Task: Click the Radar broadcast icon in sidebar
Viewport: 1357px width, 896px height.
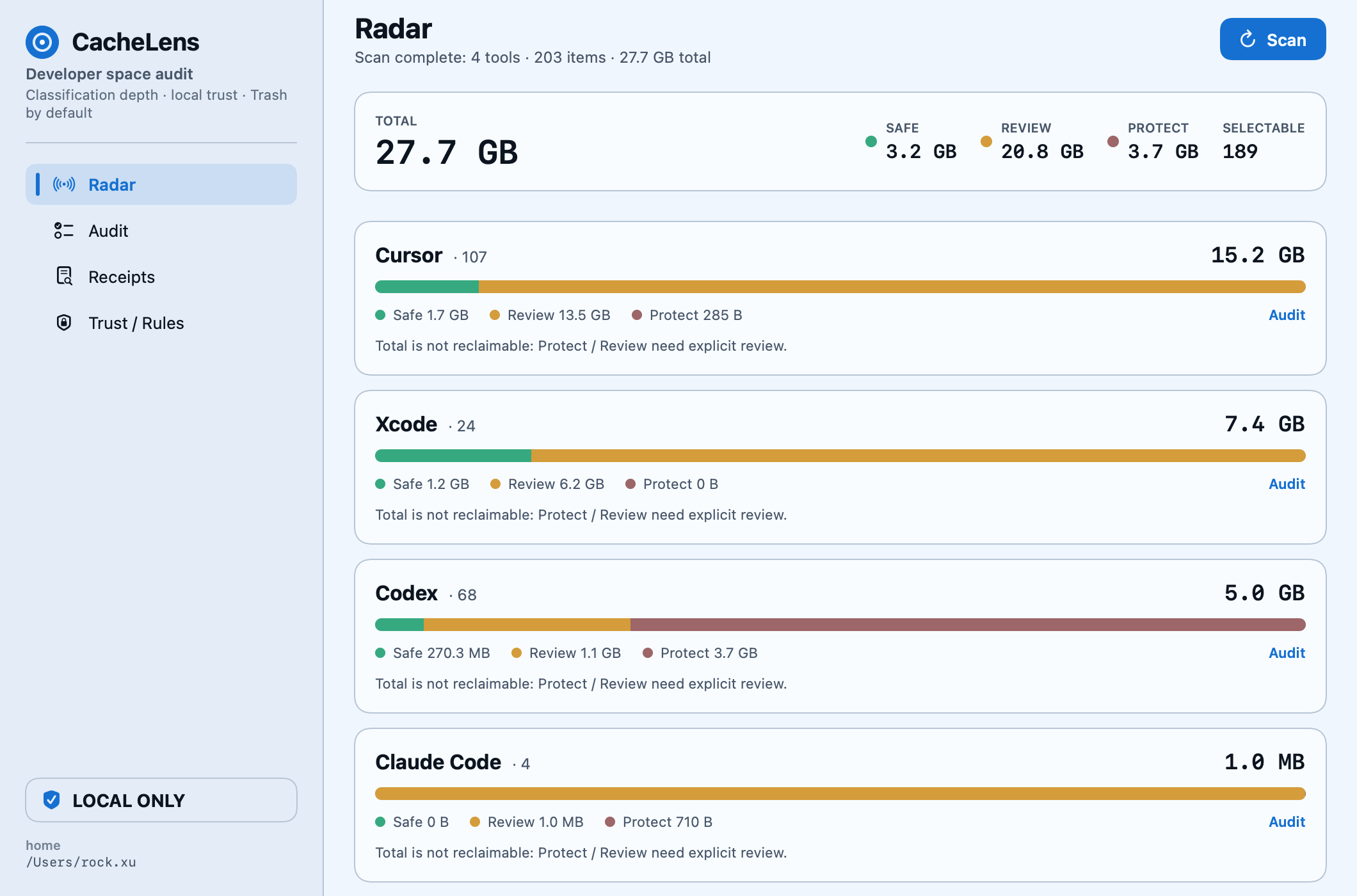Action: point(64,184)
